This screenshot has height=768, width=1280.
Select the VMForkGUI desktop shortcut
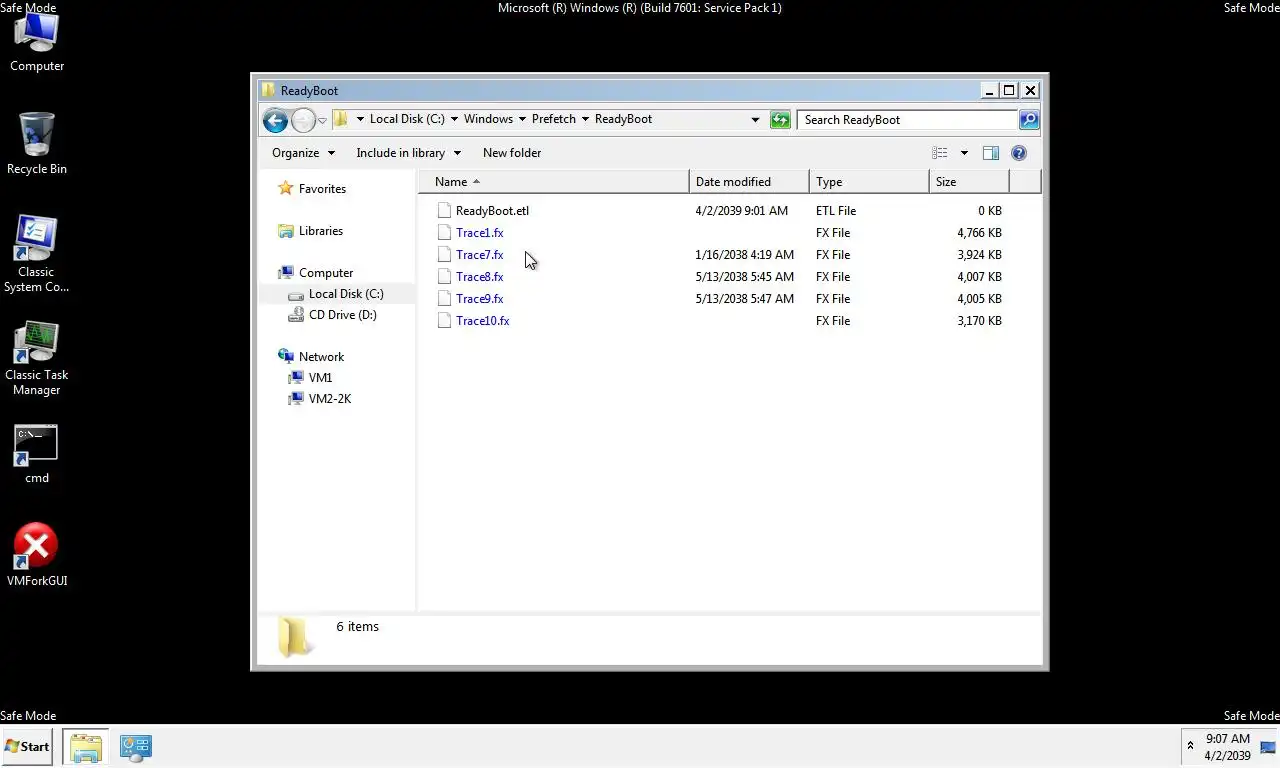click(37, 554)
